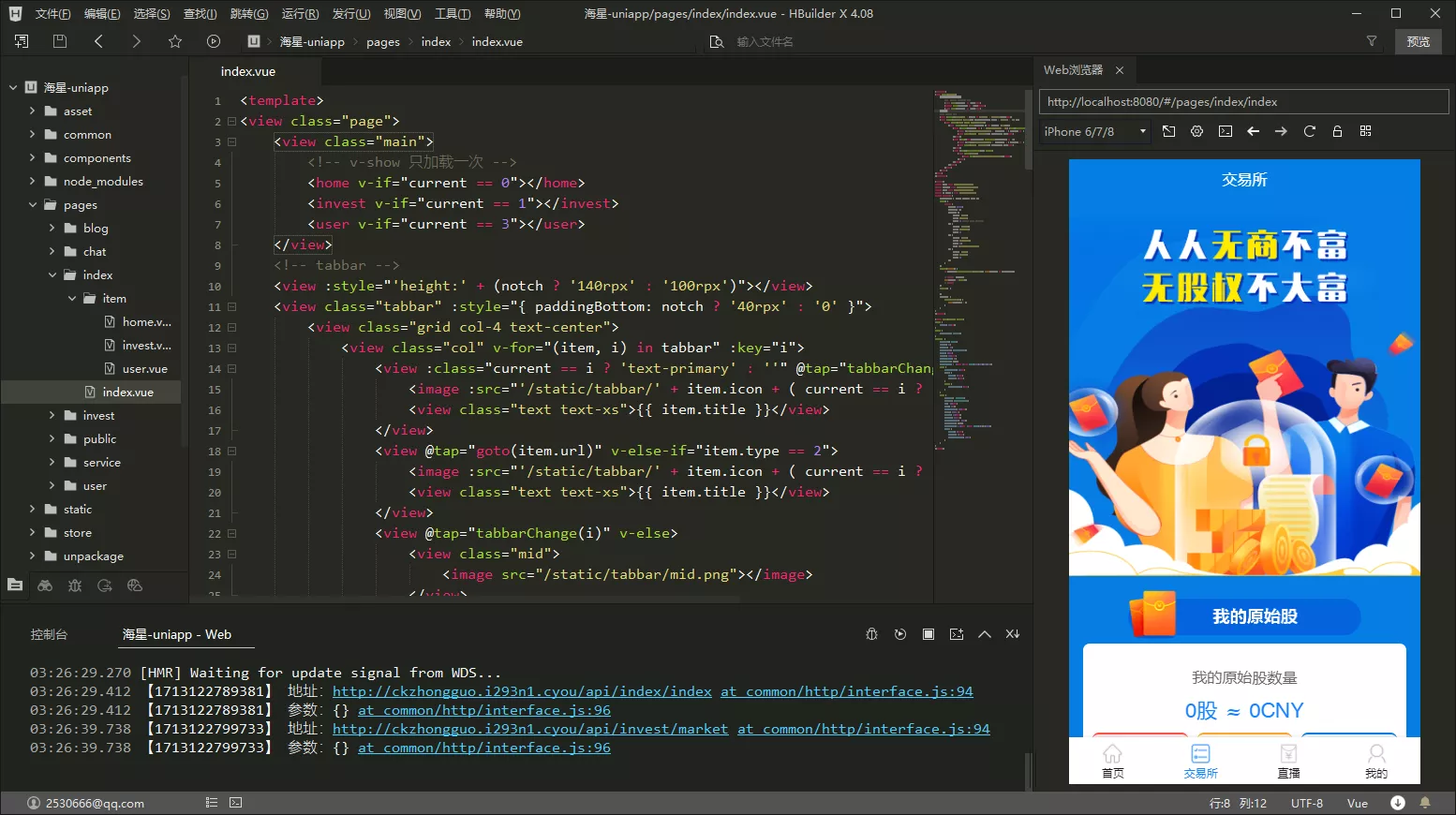Viewport: 1456px width, 815px height.
Task: Open the debug bug icon in sidebar bottom
Action: (x=75, y=585)
